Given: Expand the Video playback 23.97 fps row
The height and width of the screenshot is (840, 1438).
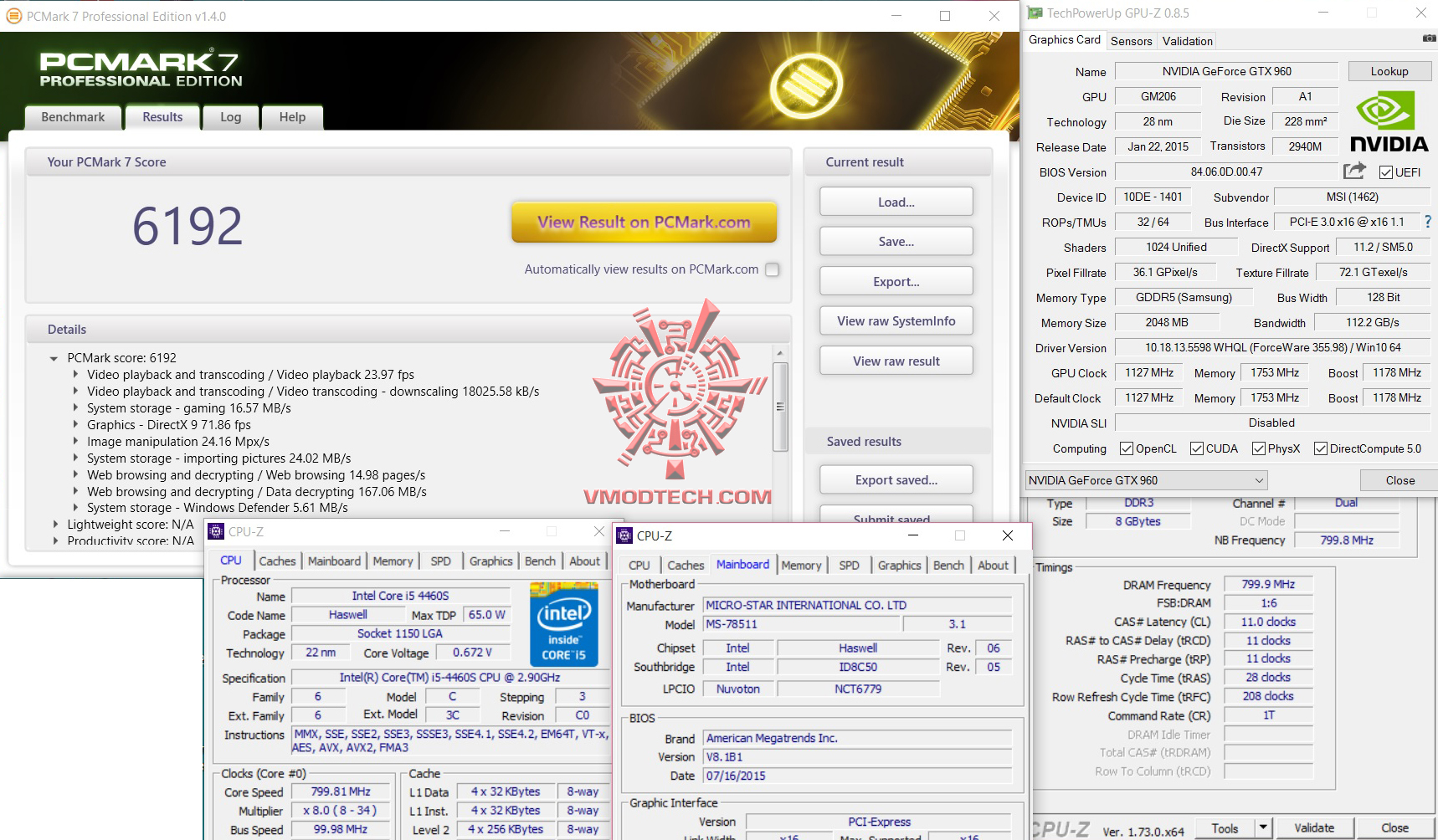Looking at the screenshot, I should click(x=75, y=375).
